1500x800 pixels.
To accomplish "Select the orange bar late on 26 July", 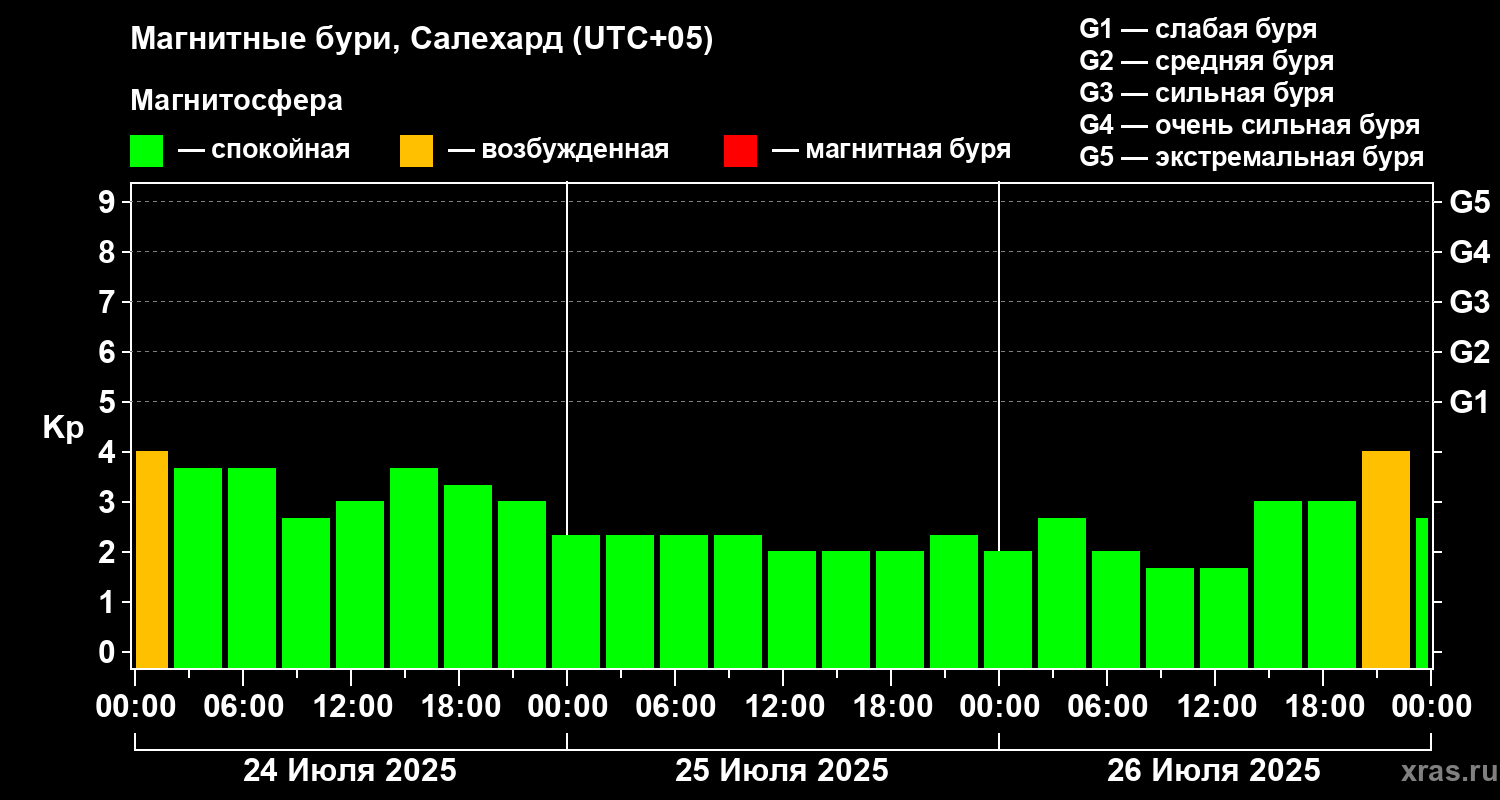I will 1385,559.
